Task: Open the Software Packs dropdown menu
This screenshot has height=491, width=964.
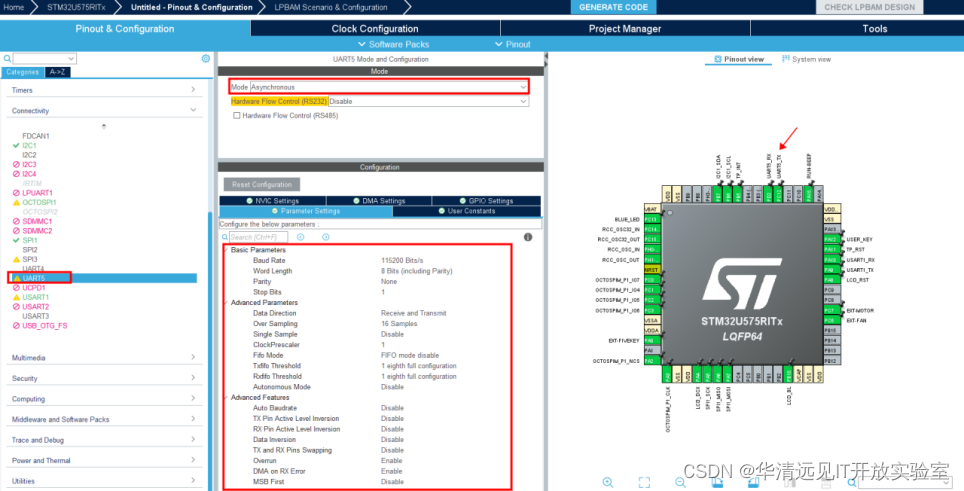Action: coord(393,44)
